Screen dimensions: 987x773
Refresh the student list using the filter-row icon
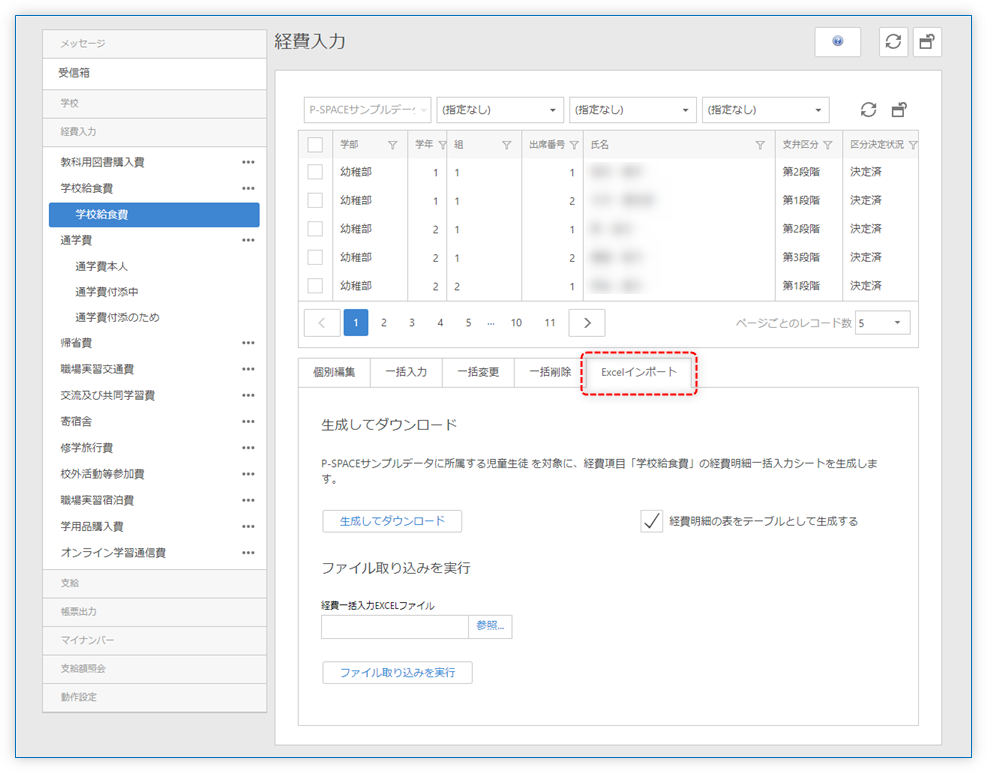(868, 110)
